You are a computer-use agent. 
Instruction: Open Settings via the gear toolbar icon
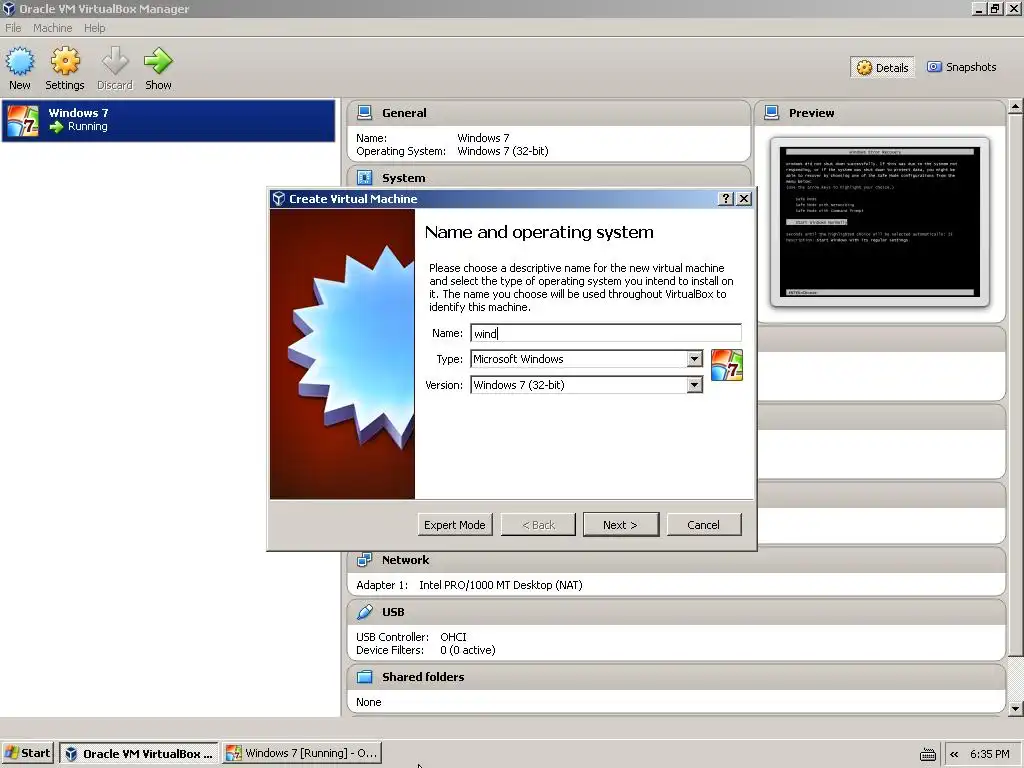pyautogui.click(x=65, y=61)
